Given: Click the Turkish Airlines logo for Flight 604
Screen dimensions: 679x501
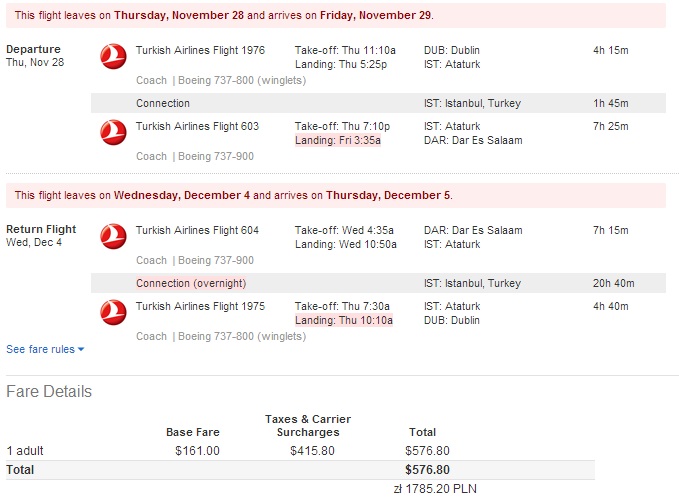Looking at the screenshot, I should 113,236.
